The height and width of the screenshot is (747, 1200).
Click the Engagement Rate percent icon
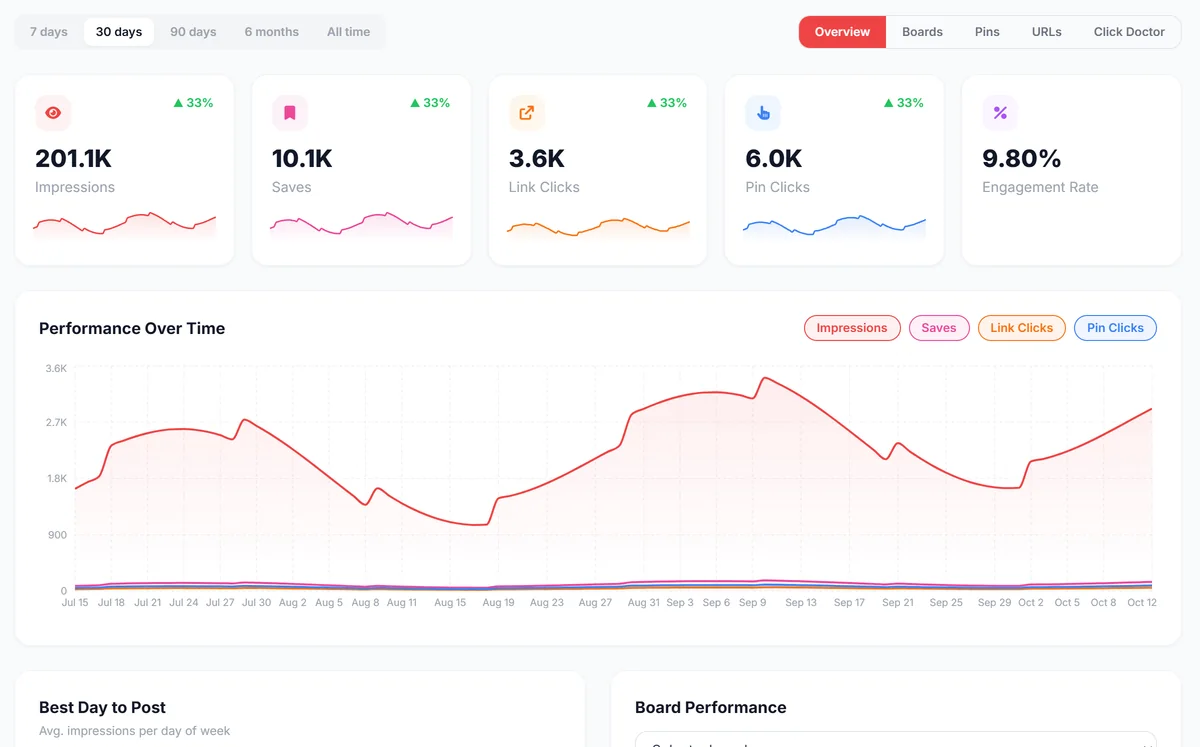(1000, 113)
